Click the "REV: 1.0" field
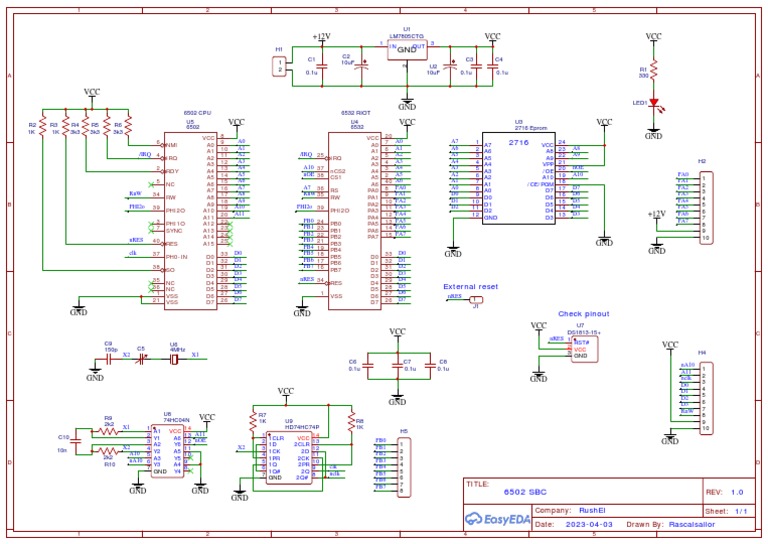768x544 pixels. click(724, 492)
